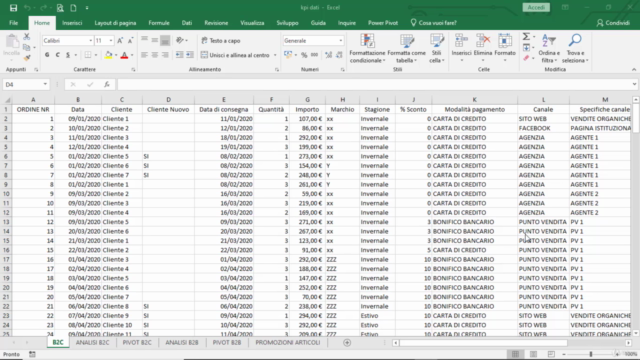Screen dimensions: 640x360
Task: Decrease the number of decimal places
Action: (339, 55)
